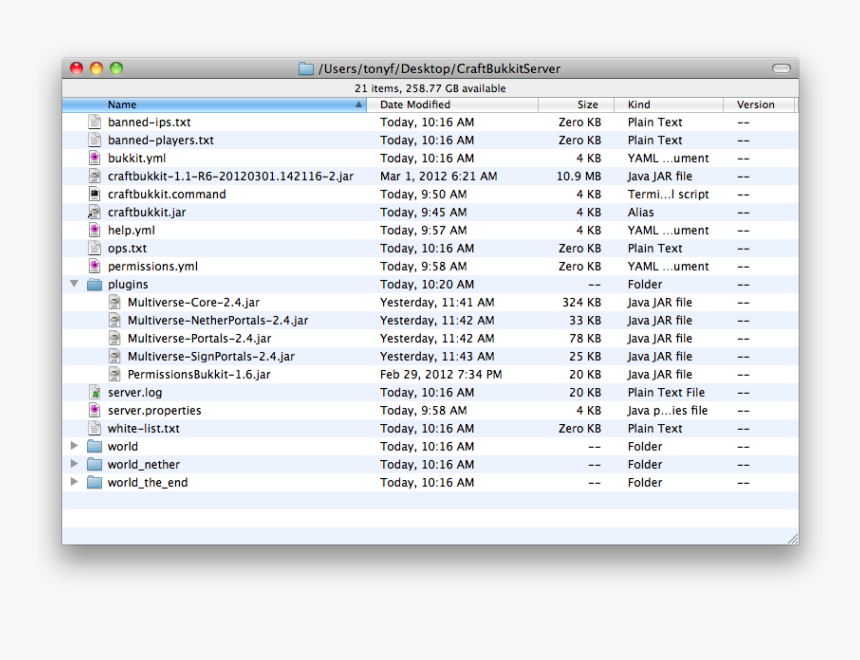Image resolution: width=860 pixels, height=660 pixels.
Task: Click the ops.txt file icon
Action: point(94,248)
